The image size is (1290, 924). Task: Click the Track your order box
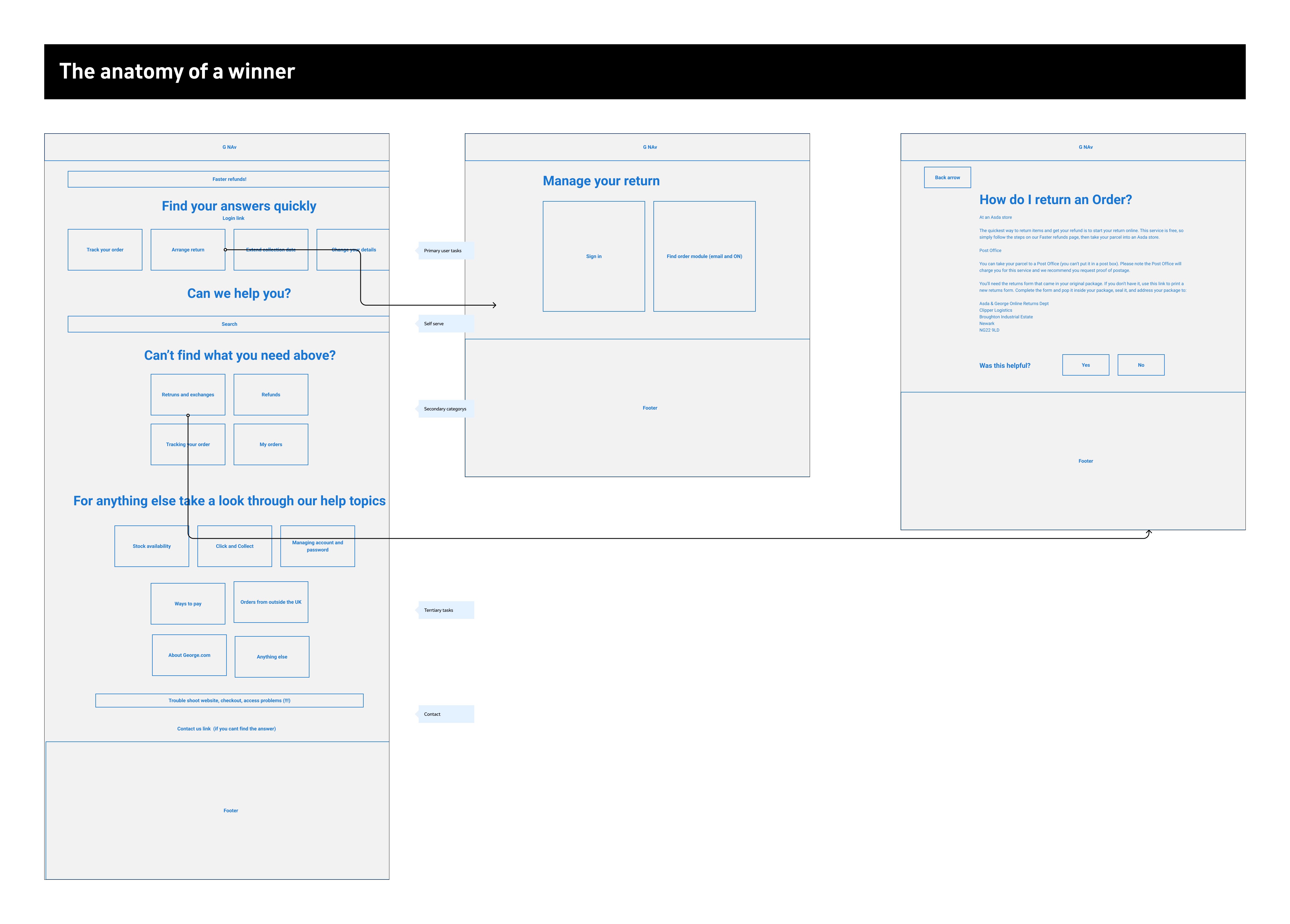point(105,250)
